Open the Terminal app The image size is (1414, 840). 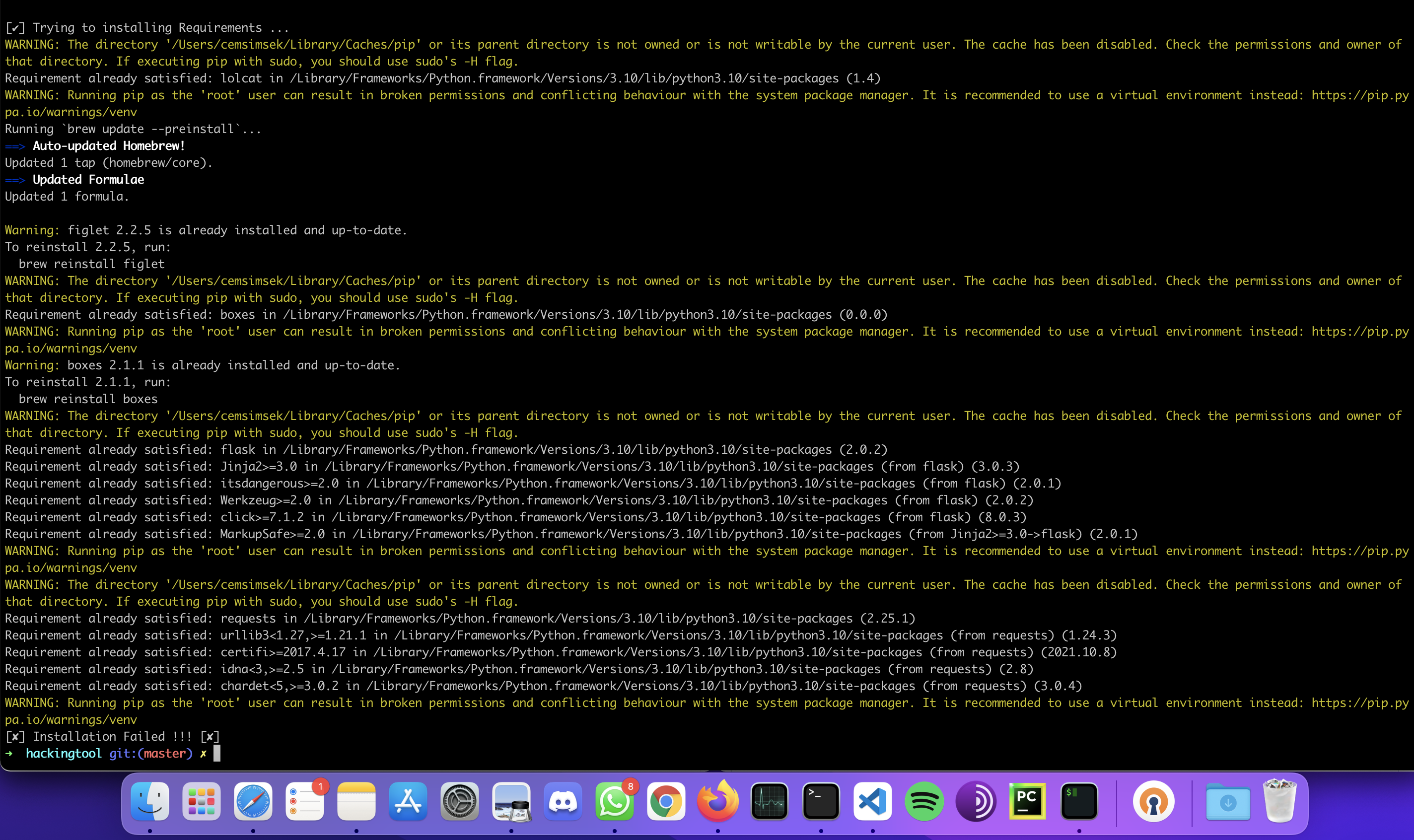[822, 801]
